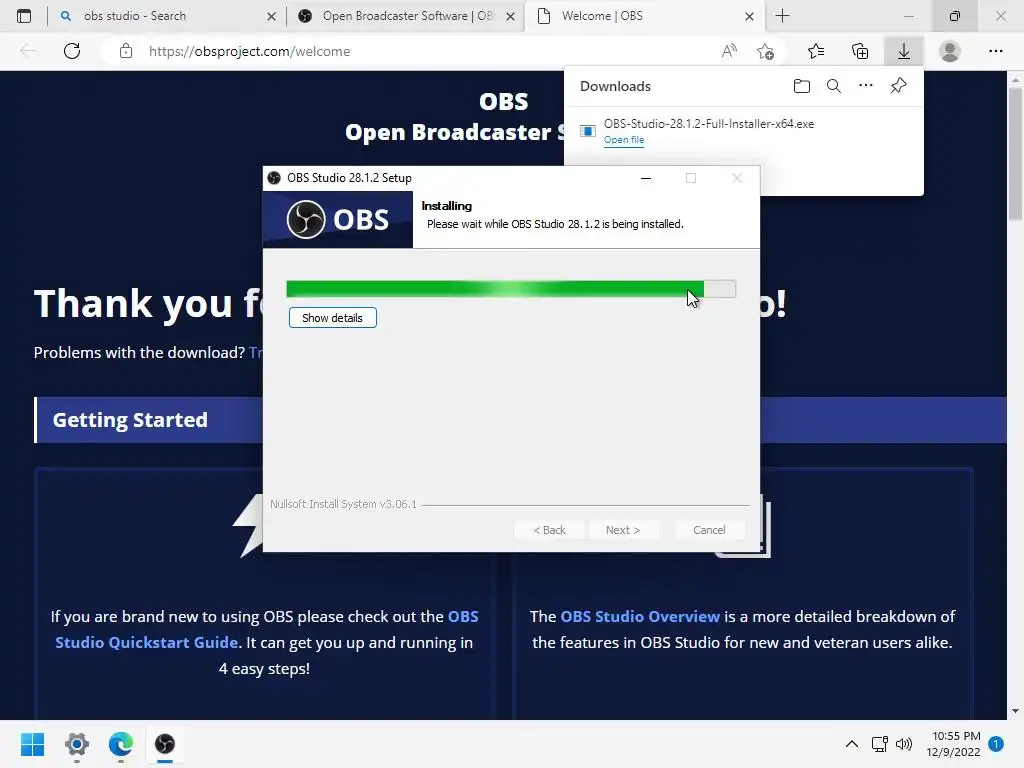Image resolution: width=1024 pixels, height=768 pixels.
Task: Click the Nullsoft Install System v3.06.1 text
Action: (x=343, y=504)
